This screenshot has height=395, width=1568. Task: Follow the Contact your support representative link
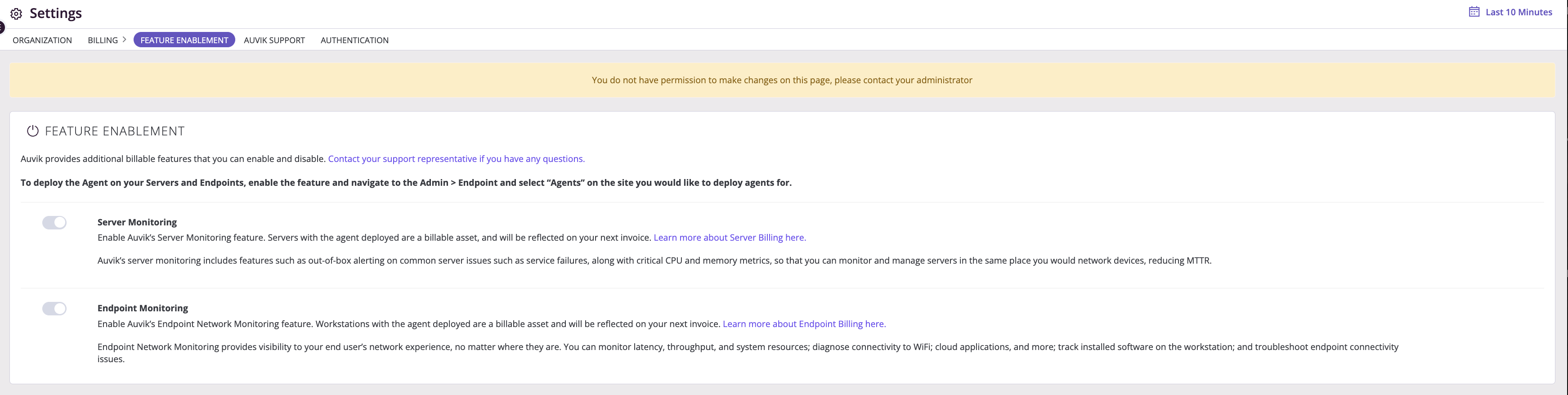click(x=457, y=159)
